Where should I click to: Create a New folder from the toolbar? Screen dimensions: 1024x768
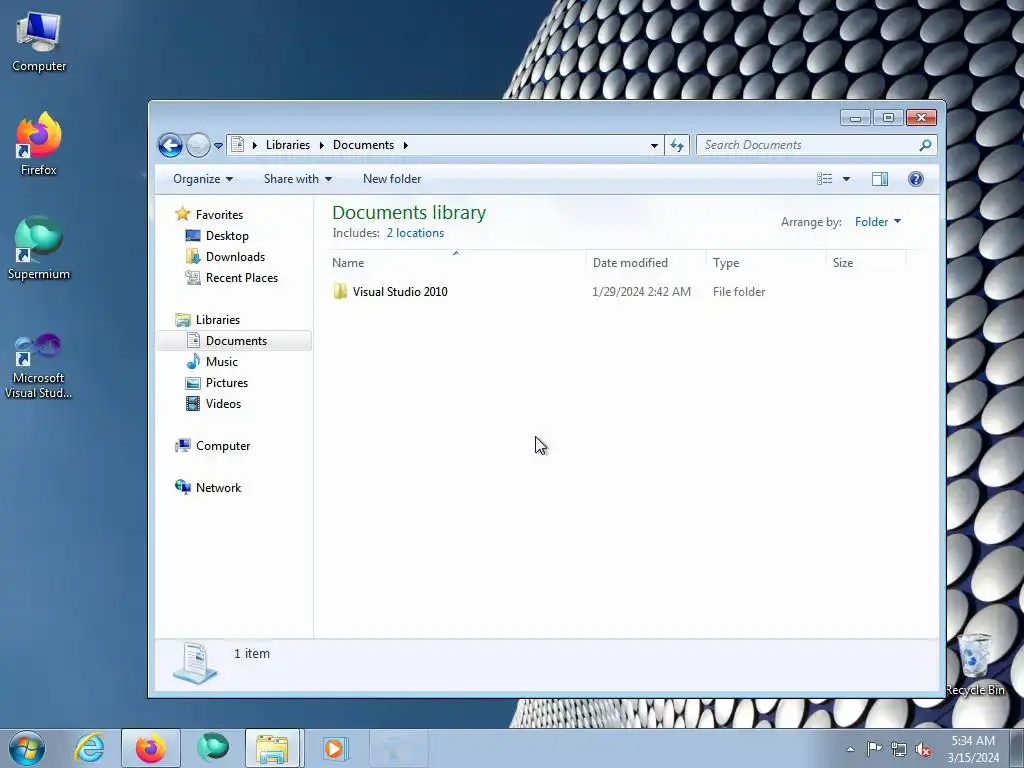tap(392, 179)
